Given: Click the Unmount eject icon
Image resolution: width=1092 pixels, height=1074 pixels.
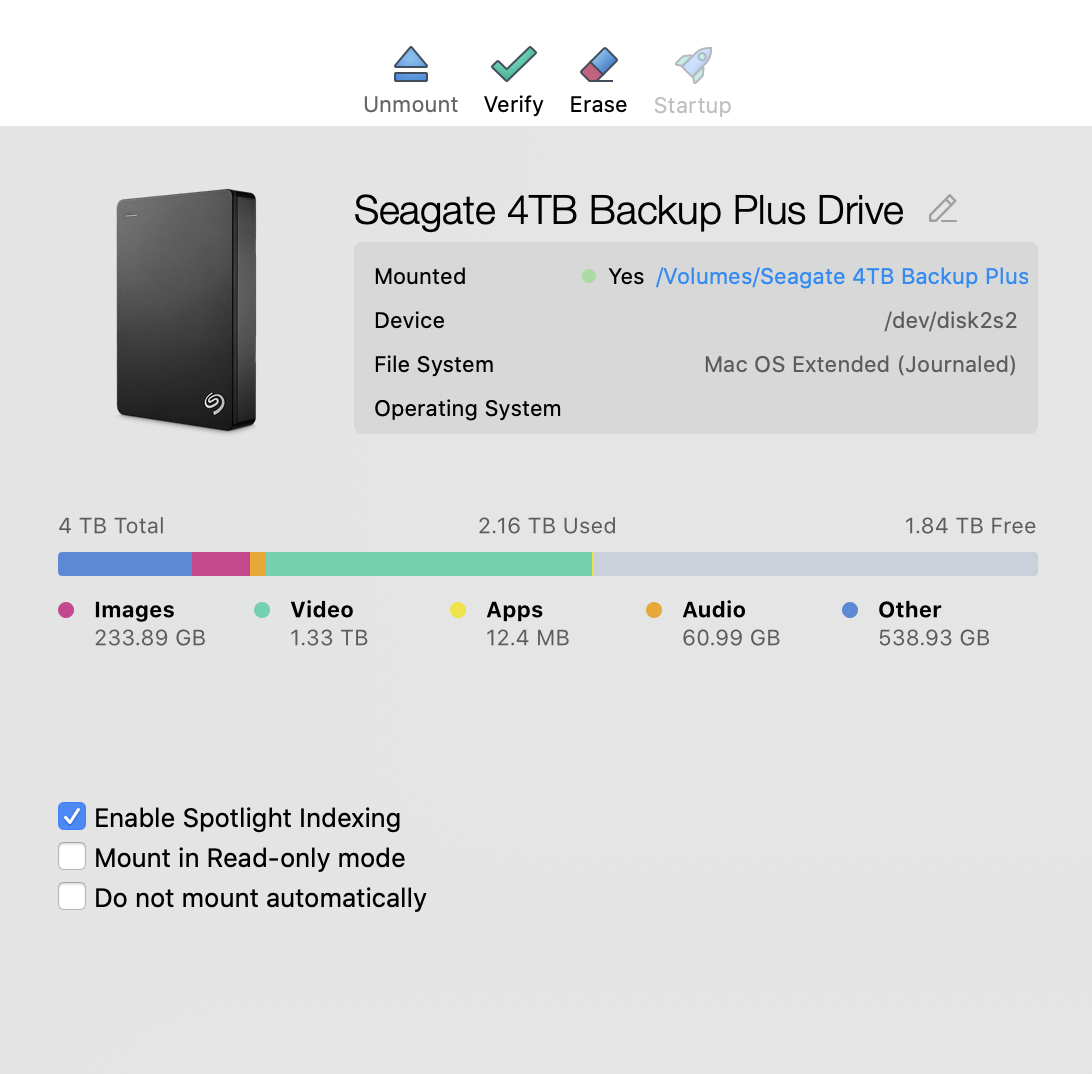Looking at the screenshot, I should [410, 64].
